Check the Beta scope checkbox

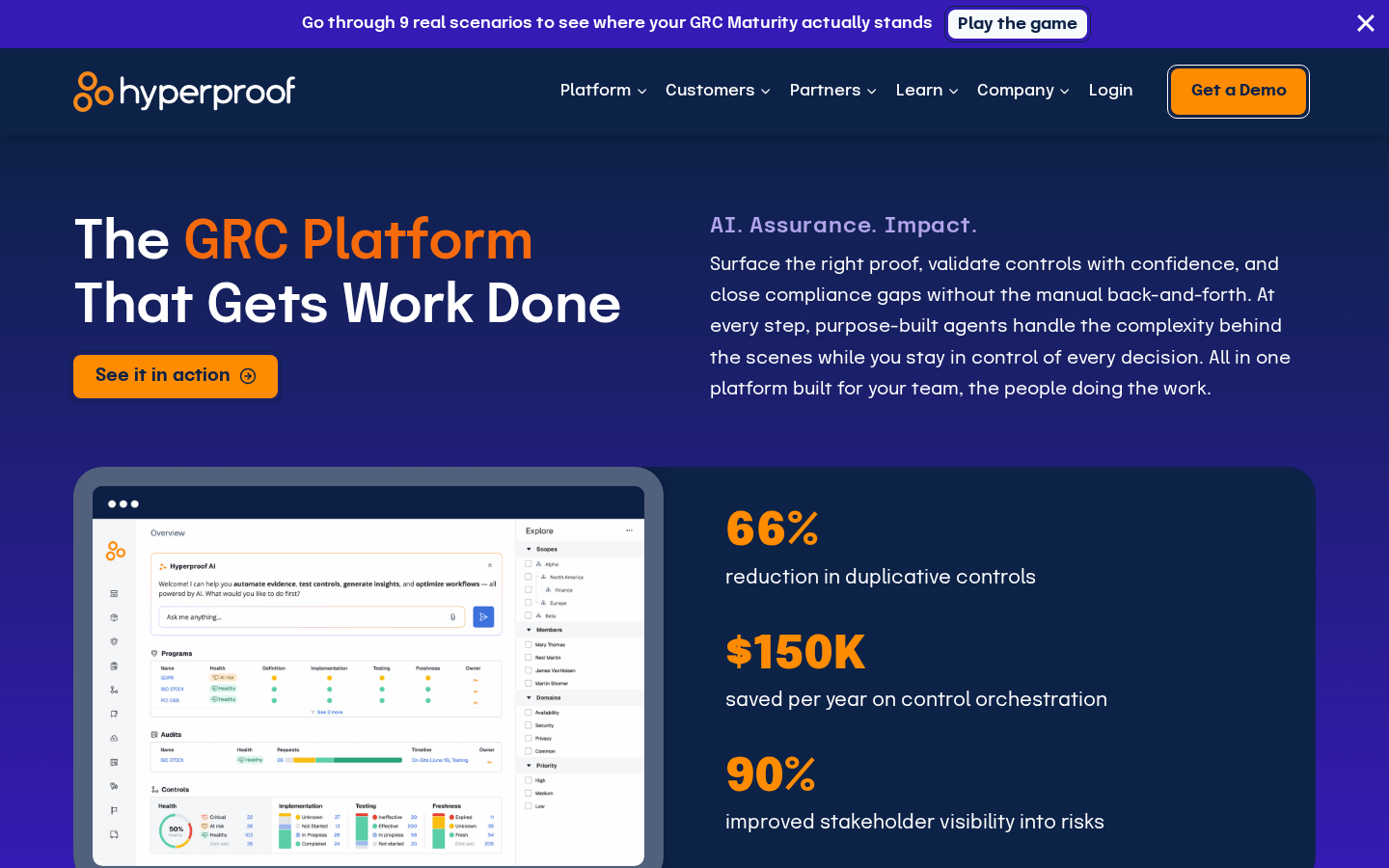coord(529,615)
